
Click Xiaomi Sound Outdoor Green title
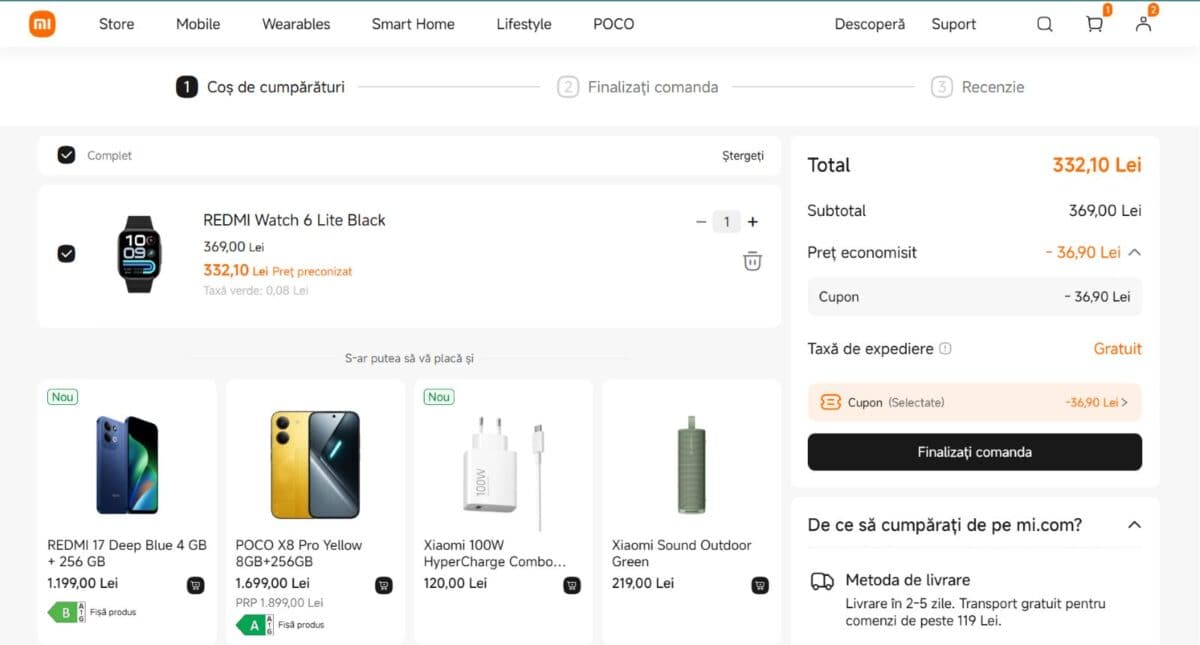click(681, 553)
